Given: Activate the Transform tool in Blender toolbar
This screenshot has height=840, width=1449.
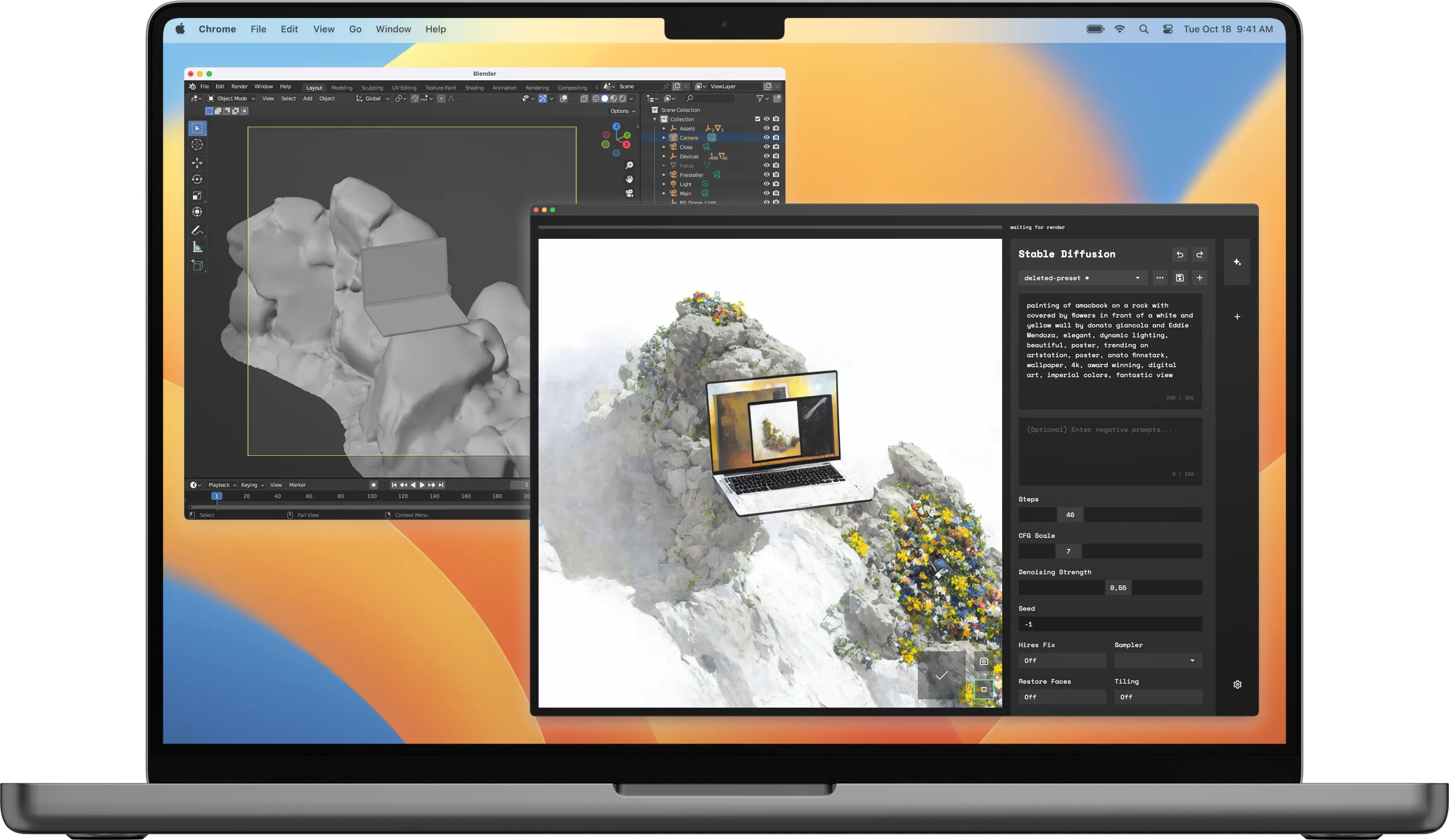Looking at the screenshot, I should click(x=197, y=212).
